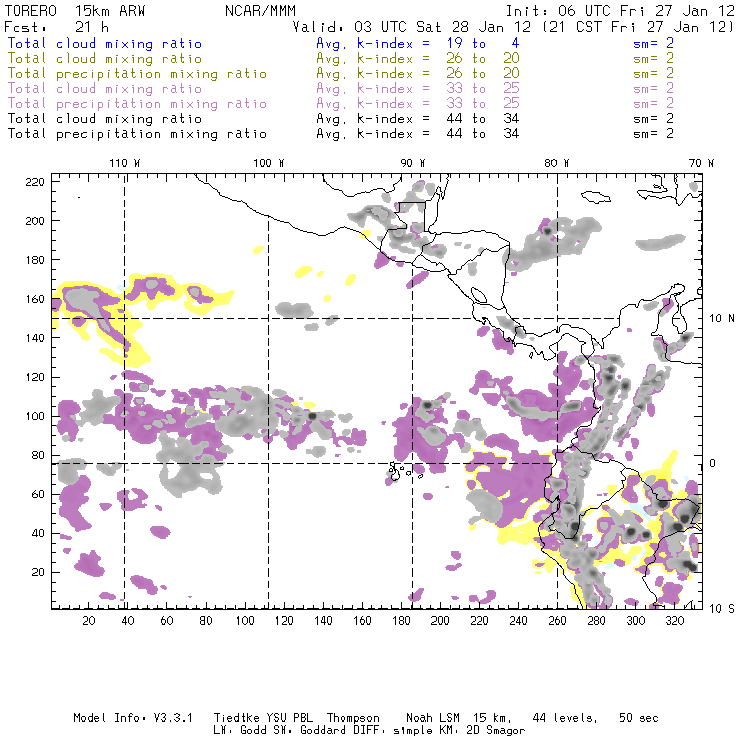The image size is (740, 740).
Task: Click the vertical axis tick label "220"
Action: click(x=35, y=182)
